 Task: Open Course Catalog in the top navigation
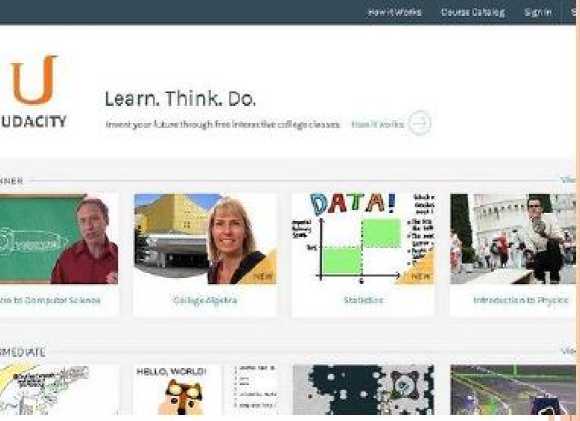point(472,12)
